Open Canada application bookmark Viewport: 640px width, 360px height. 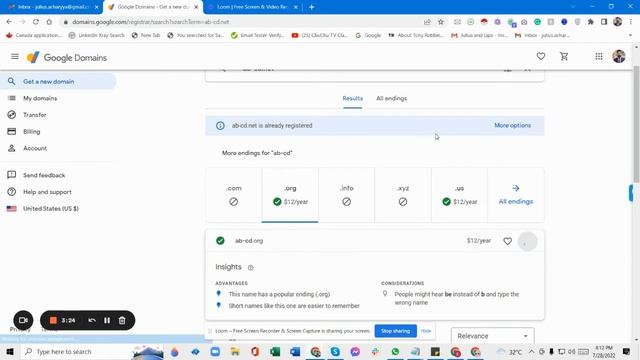34,36
